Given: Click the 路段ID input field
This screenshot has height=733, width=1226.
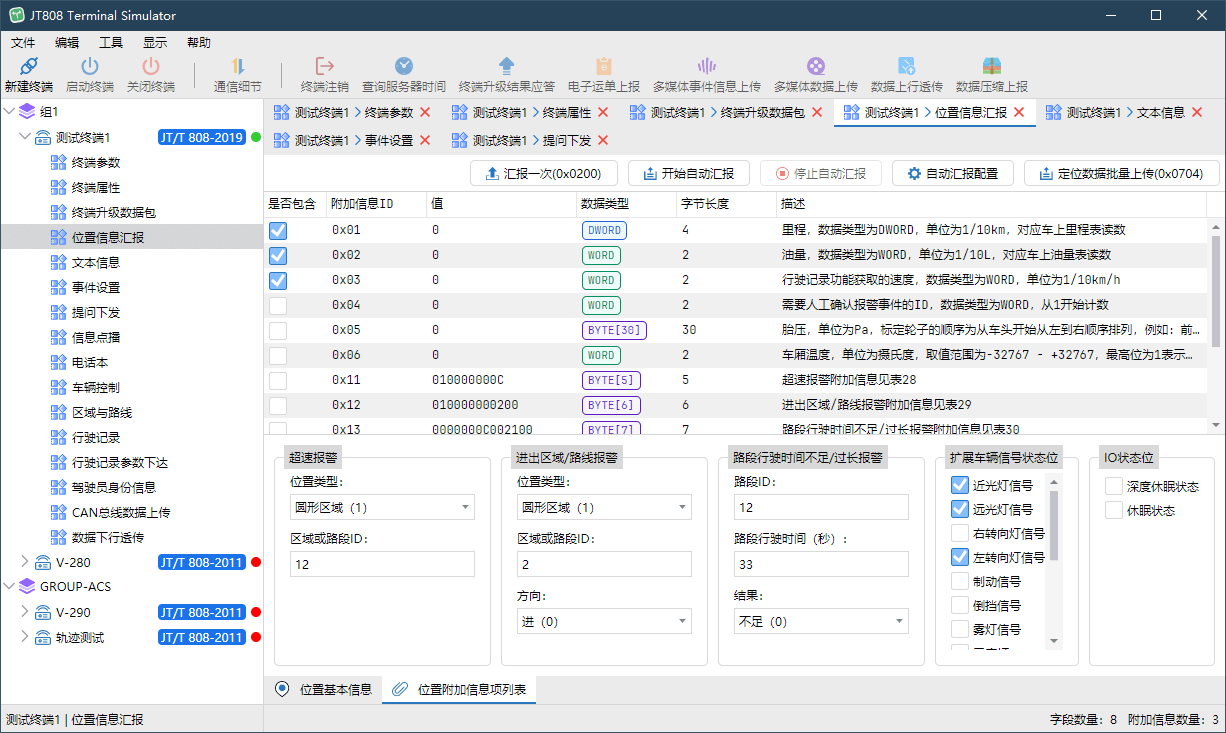Looking at the screenshot, I should point(820,507).
